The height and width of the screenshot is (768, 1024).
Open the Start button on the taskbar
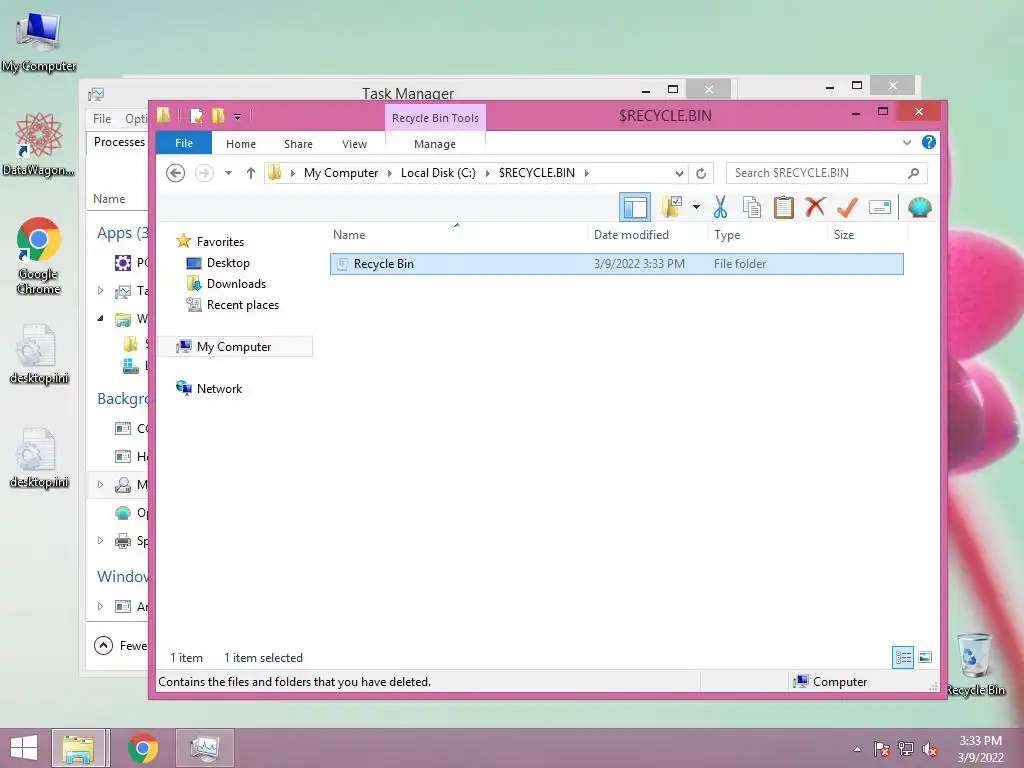(x=24, y=748)
